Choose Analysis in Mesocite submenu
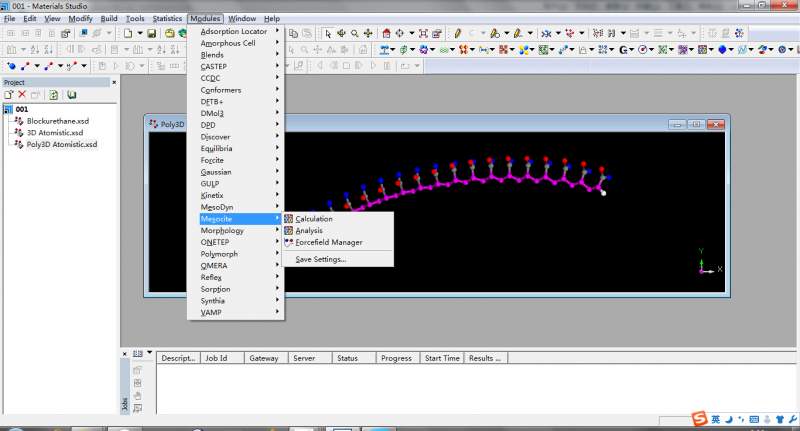Viewport: 800px width, 431px height. 338,231
